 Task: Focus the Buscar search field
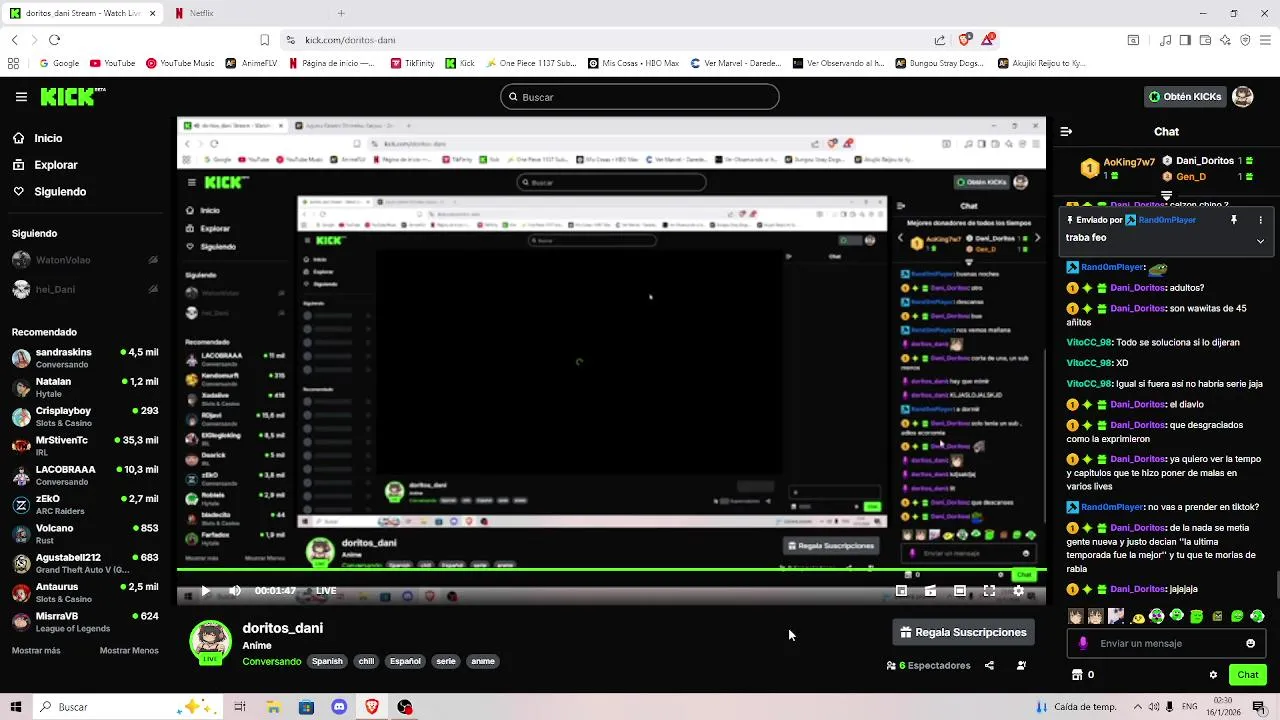pyautogui.click(x=640, y=97)
